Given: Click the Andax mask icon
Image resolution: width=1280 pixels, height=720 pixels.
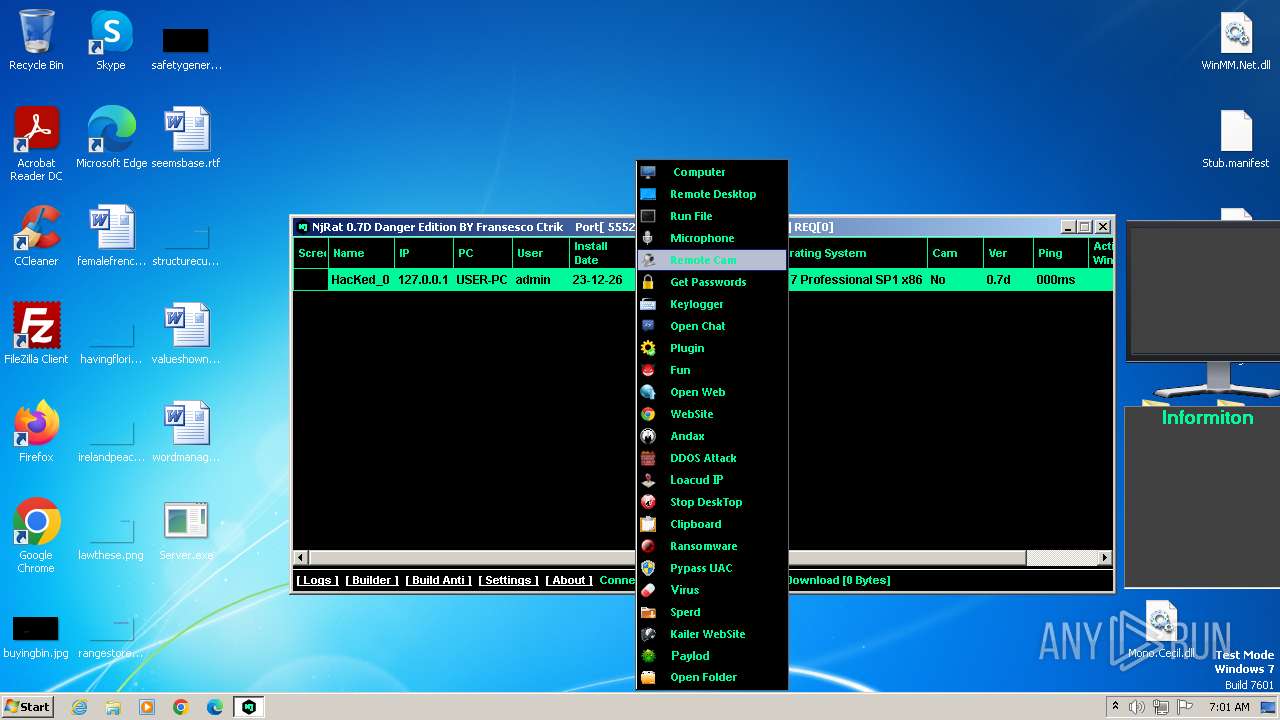Looking at the screenshot, I should click(648, 436).
